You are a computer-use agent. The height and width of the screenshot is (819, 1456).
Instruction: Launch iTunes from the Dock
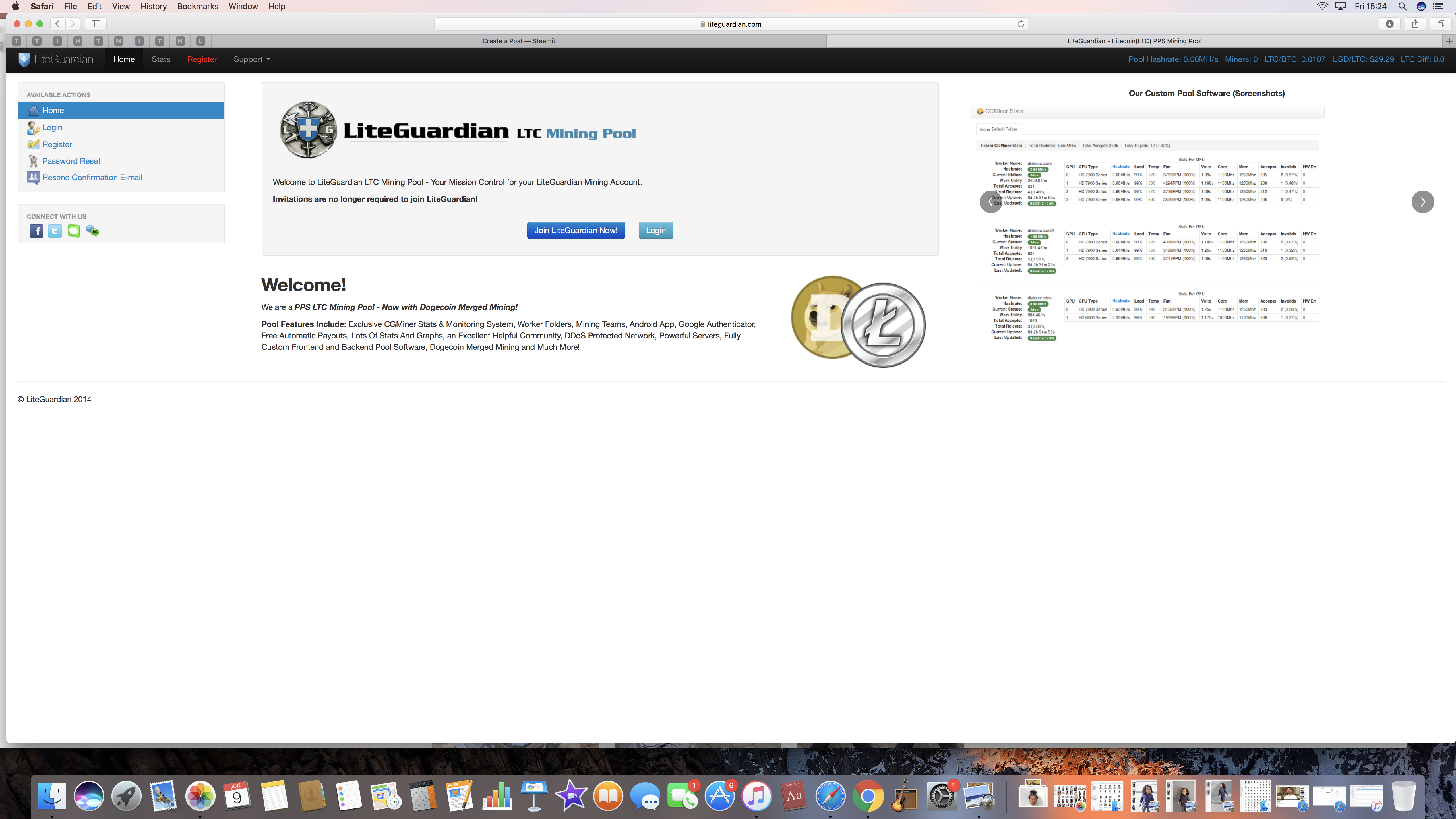click(756, 796)
